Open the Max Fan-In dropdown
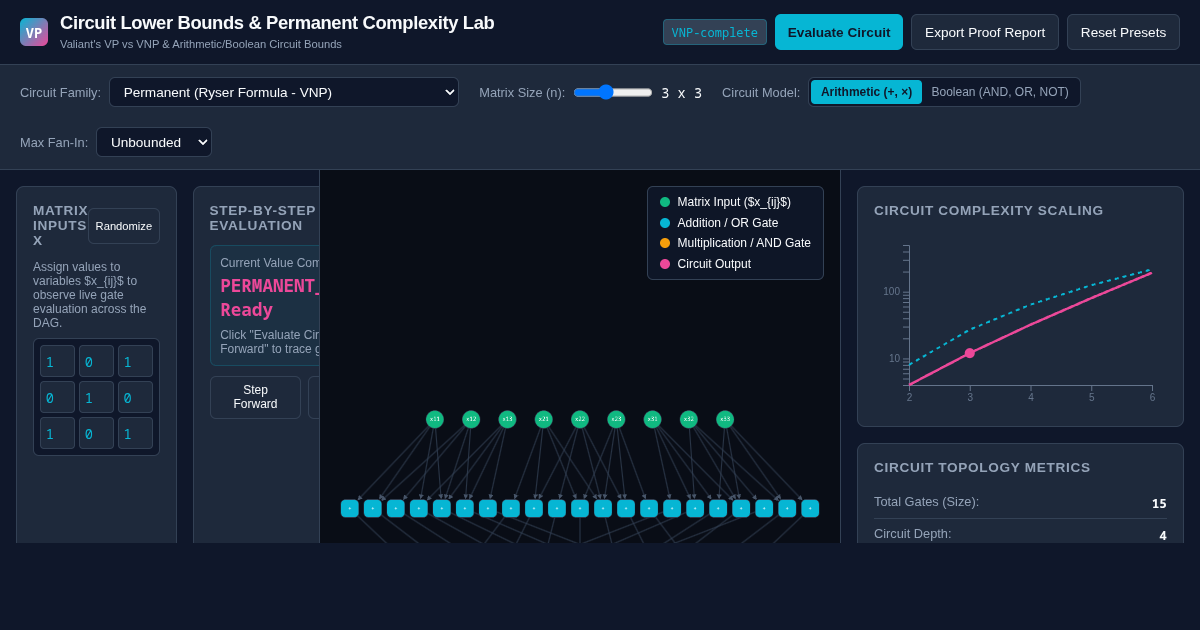This screenshot has height=630, width=1200. point(154,142)
